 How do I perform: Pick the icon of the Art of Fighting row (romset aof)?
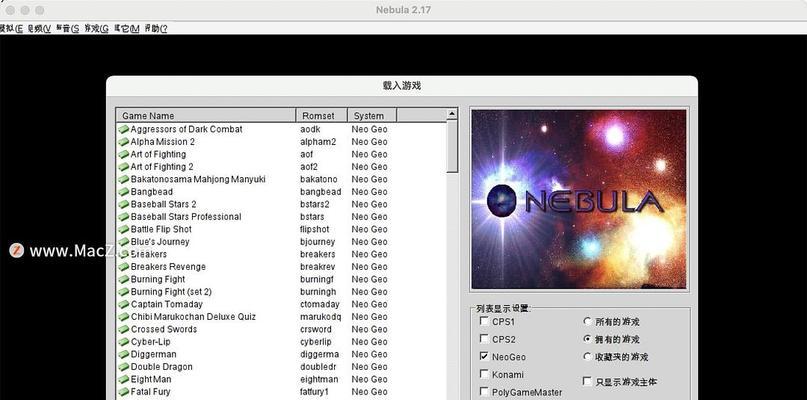point(124,154)
